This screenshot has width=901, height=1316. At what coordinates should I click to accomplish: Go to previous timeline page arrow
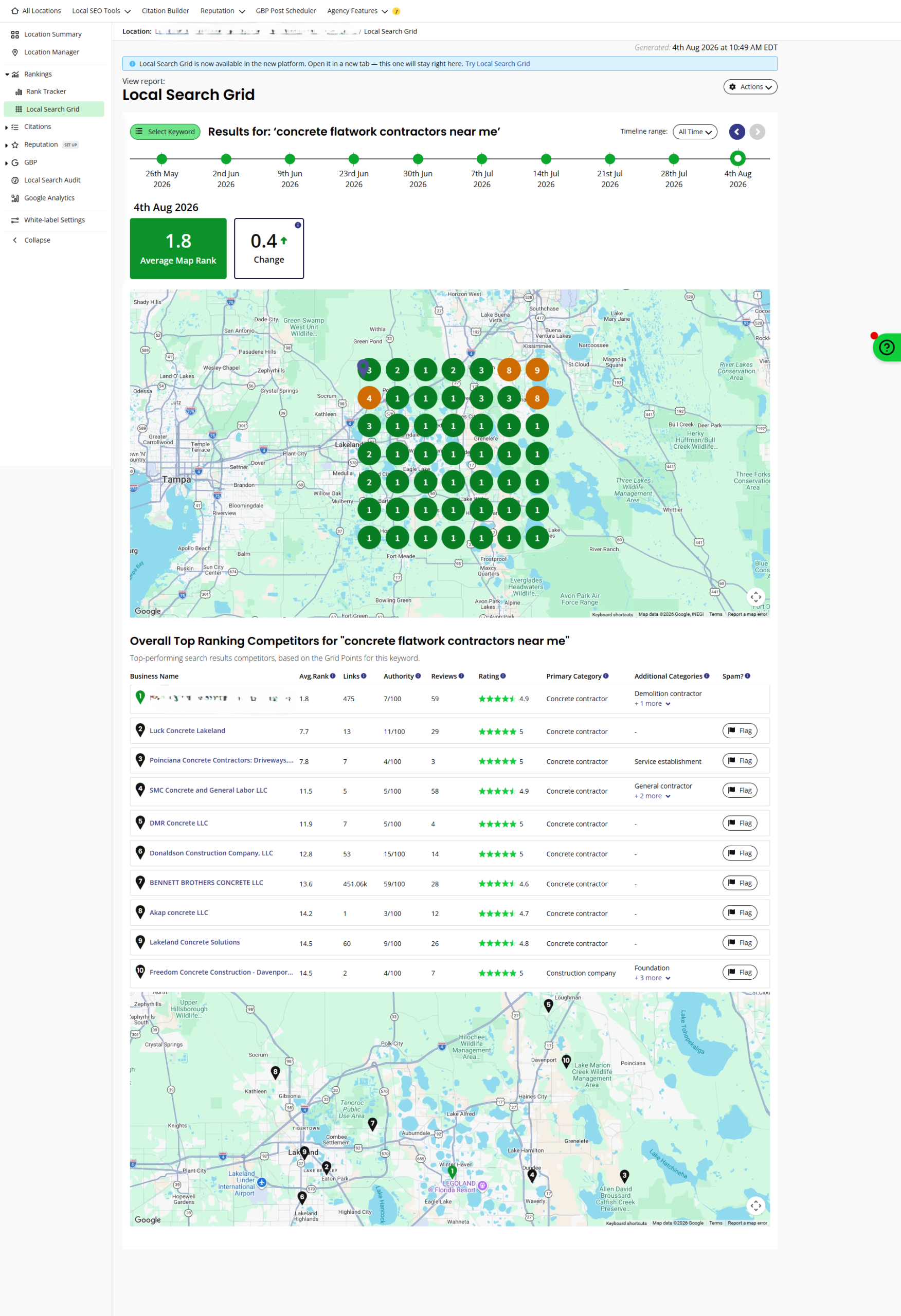(x=736, y=132)
